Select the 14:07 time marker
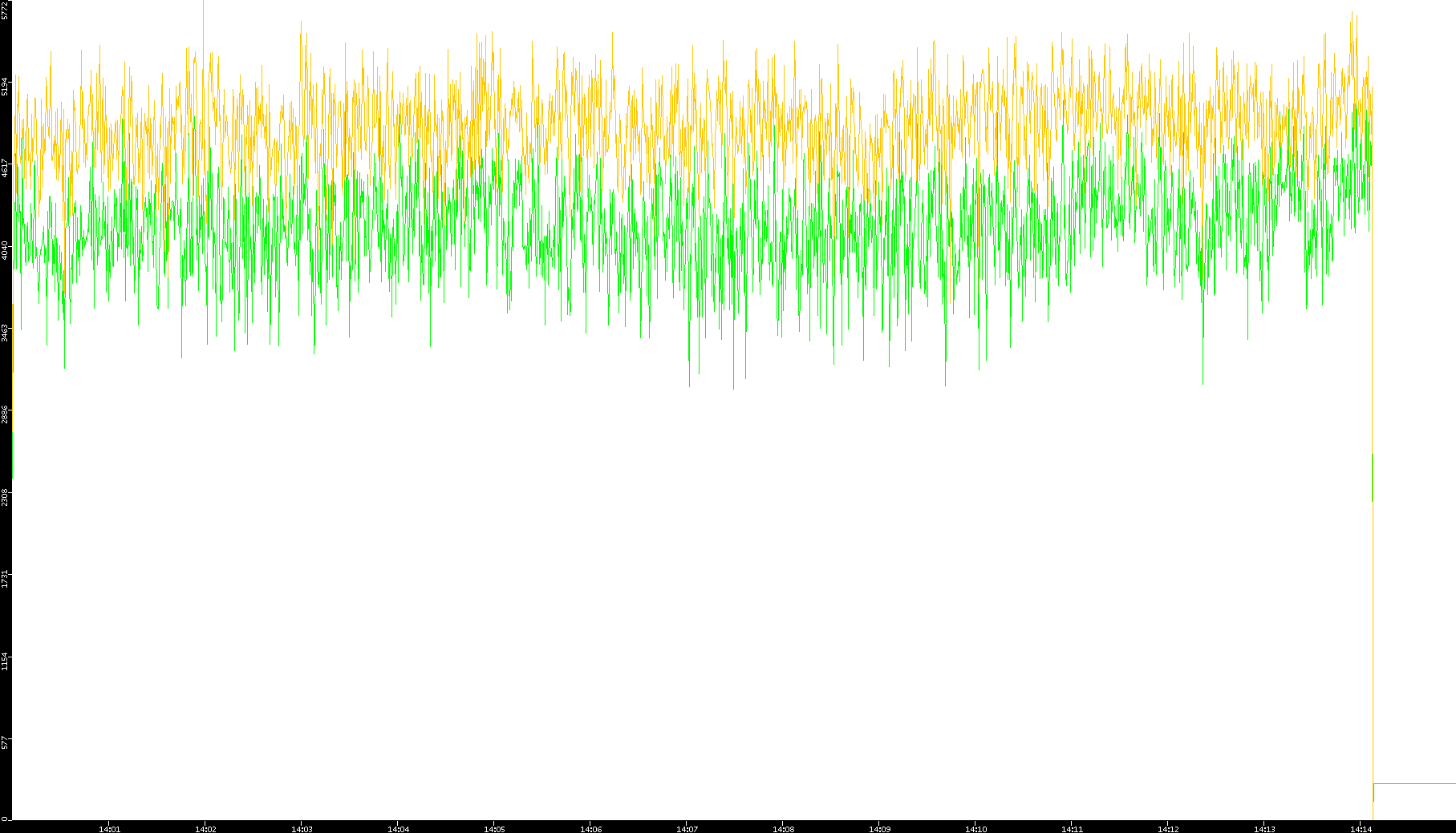 click(687, 829)
